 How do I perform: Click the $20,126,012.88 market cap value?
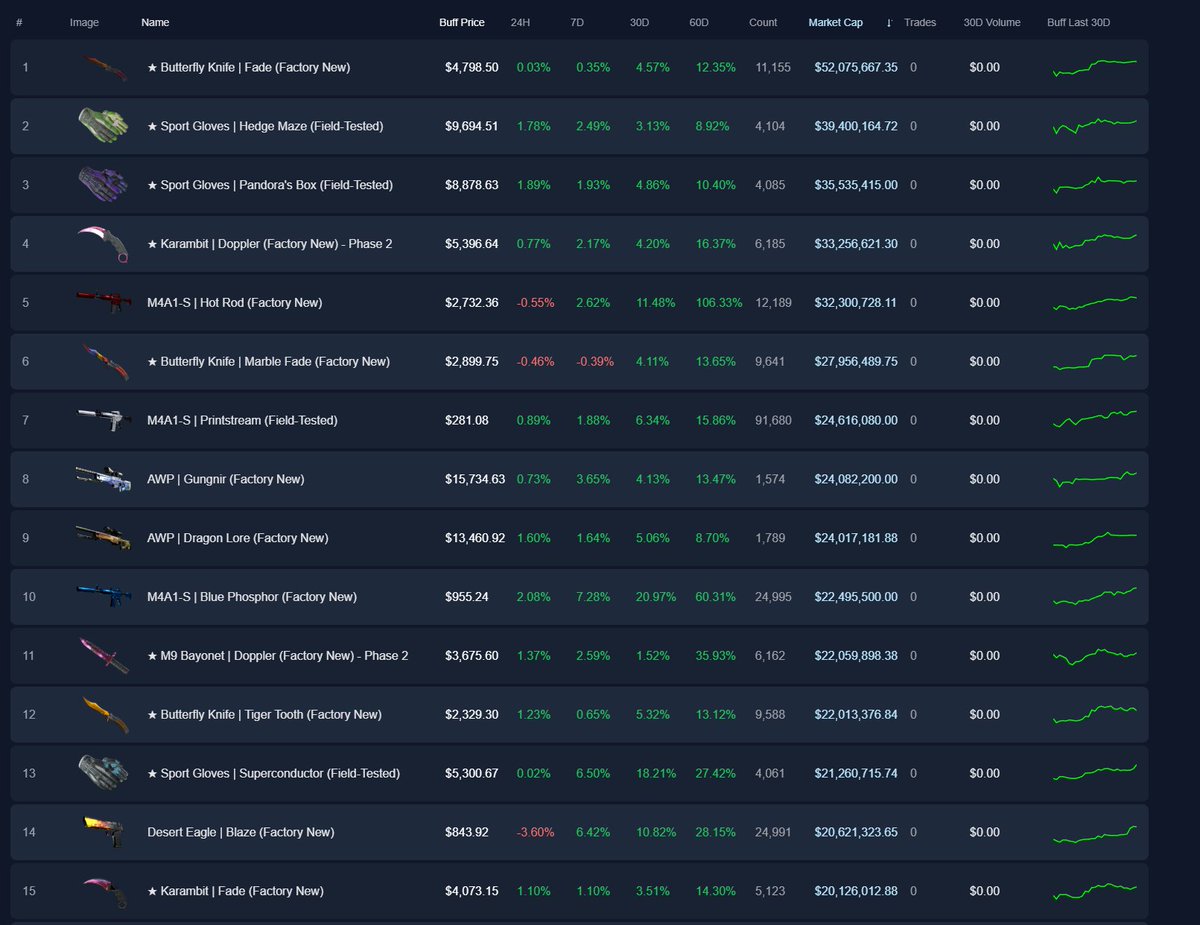point(856,891)
